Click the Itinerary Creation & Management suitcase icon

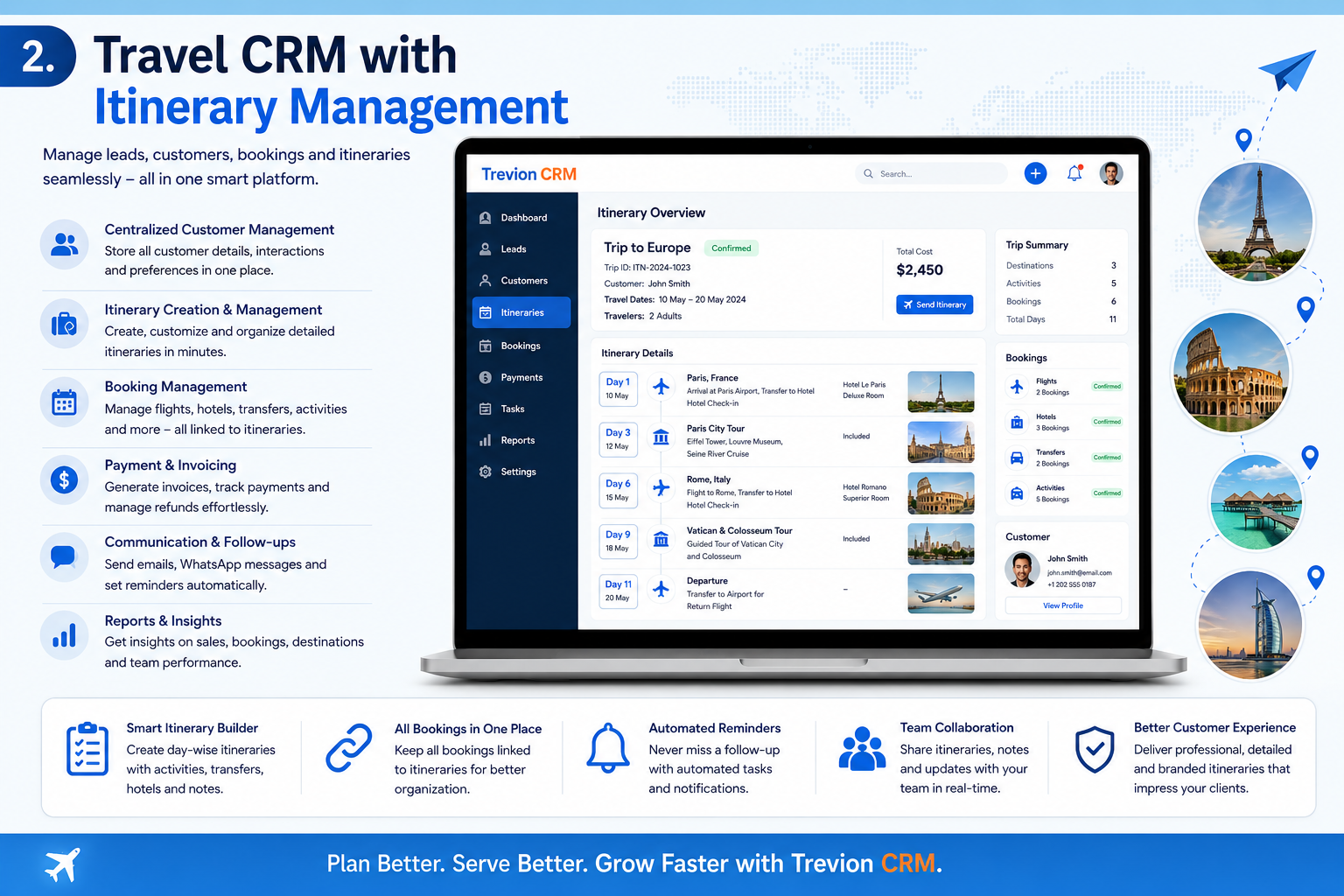[x=64, y=324]
